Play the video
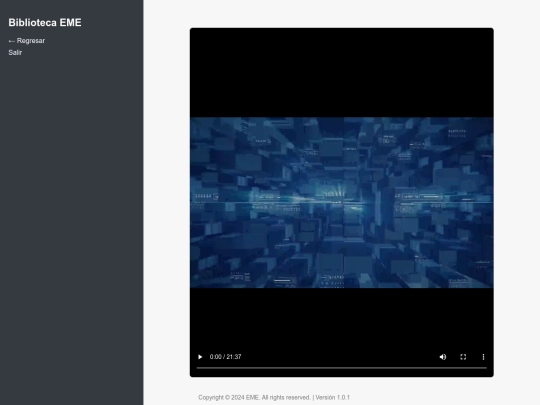The image size is (540, 405). coord(200,357)
